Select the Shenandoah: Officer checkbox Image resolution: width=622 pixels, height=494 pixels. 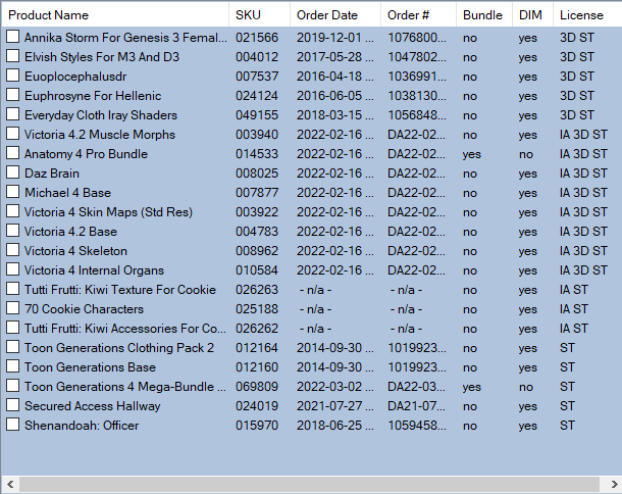(x=13, y=425)
